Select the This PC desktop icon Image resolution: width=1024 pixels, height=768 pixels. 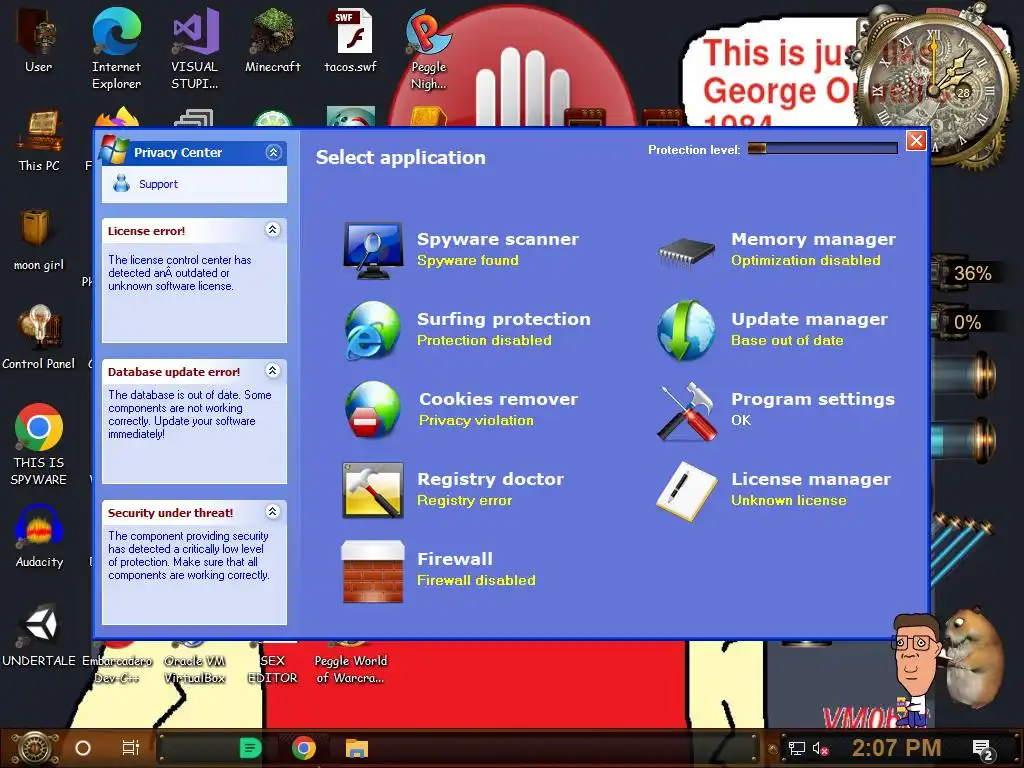(39, 140)
